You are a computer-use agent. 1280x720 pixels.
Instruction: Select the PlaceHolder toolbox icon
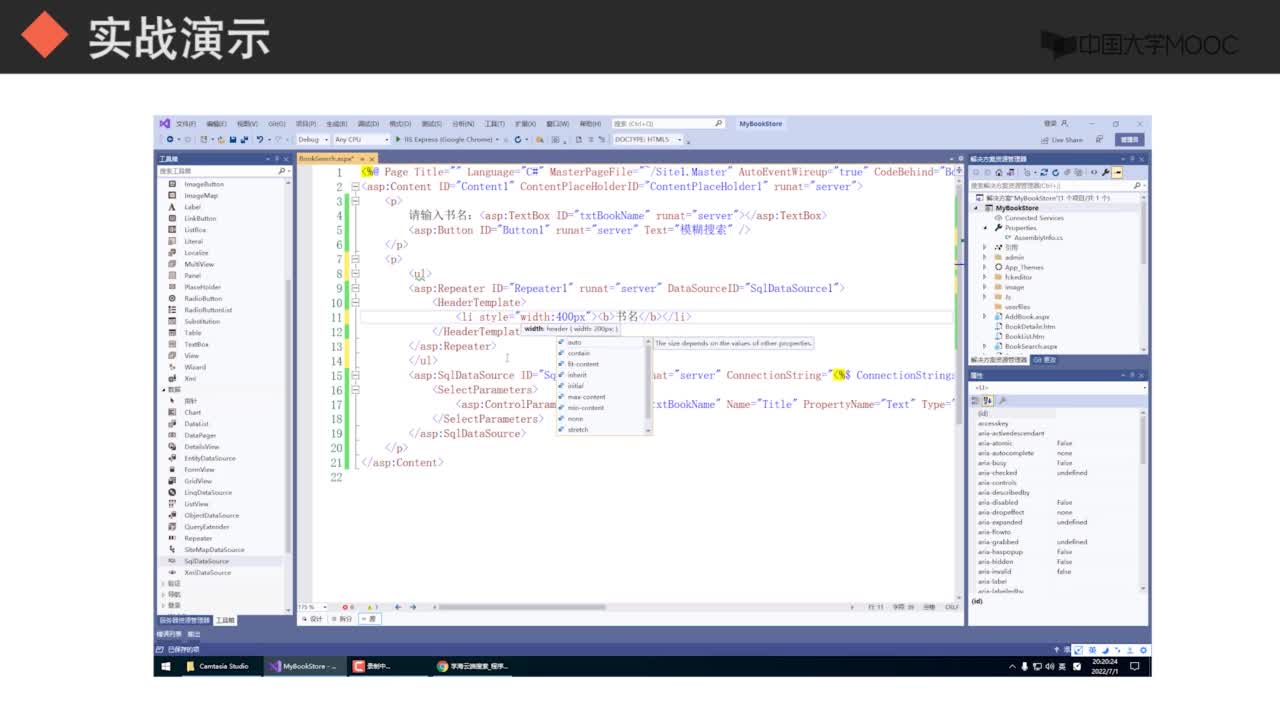(x=173, y=287)
